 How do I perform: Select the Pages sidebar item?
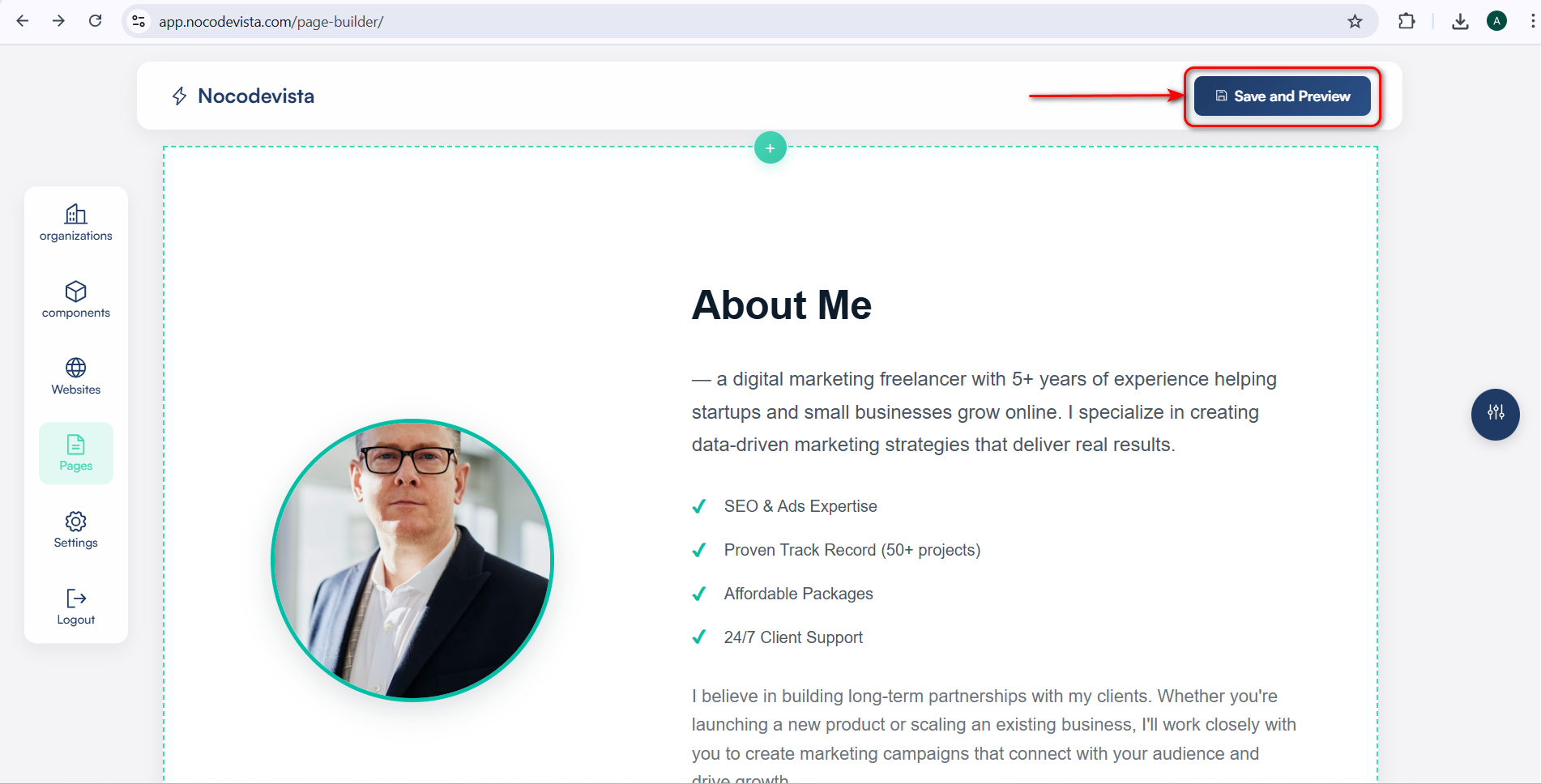(x=76, y=454)
